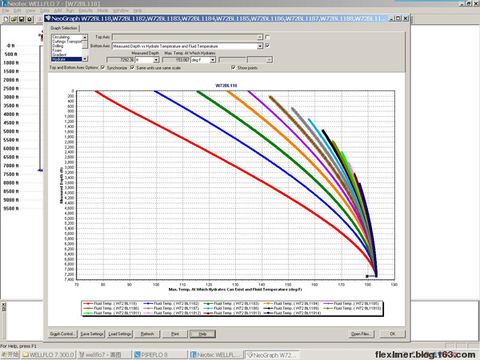Expand the Measured Depth unit dropdown
This screenshot has height=360, width=480.
point(156,60)
